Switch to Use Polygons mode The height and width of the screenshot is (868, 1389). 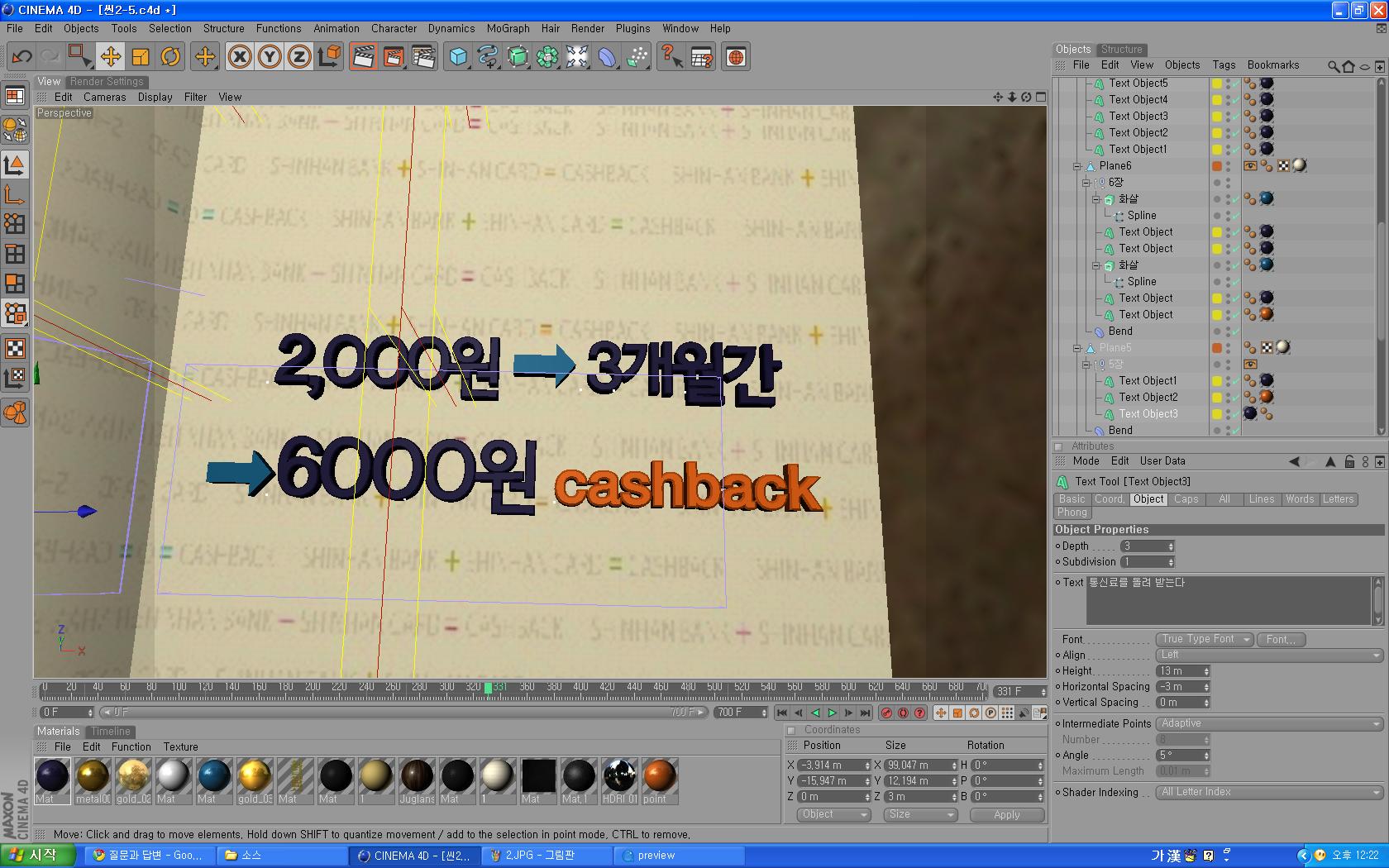coord(15,284)
